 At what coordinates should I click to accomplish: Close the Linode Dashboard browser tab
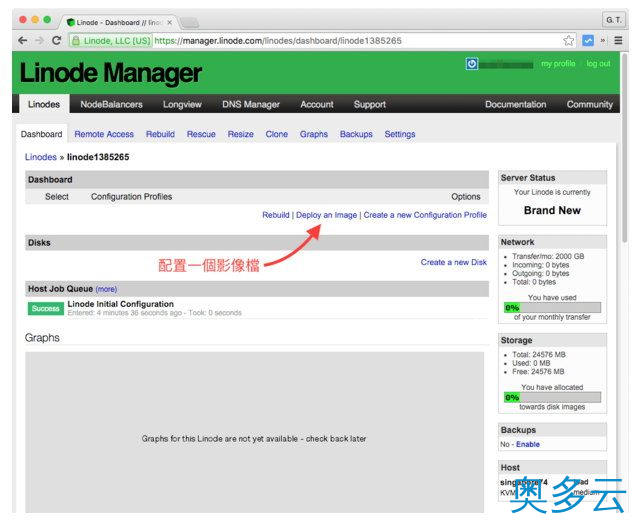[170, 23]
